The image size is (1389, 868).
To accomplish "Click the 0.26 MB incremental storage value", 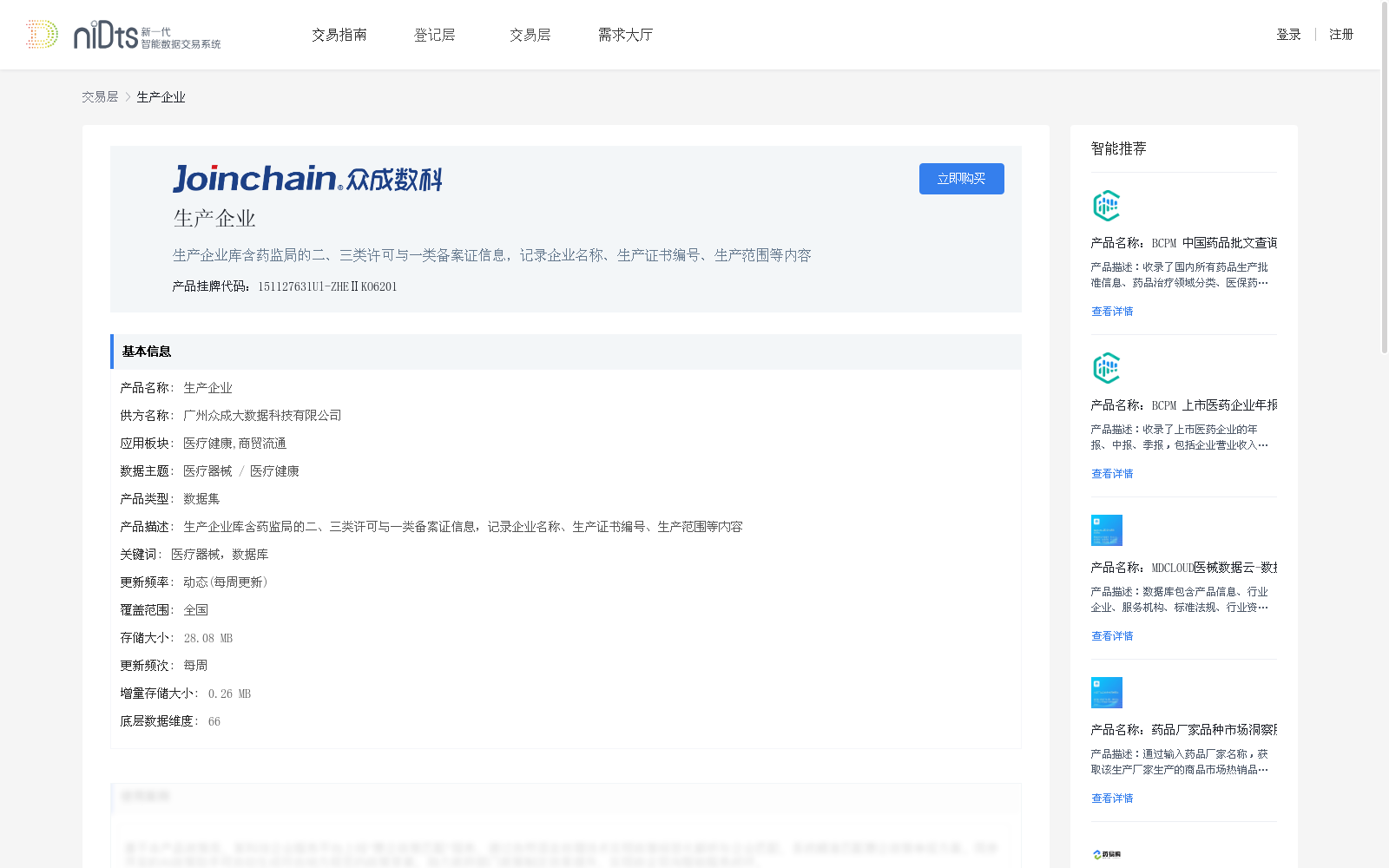I will pos(229,694).
